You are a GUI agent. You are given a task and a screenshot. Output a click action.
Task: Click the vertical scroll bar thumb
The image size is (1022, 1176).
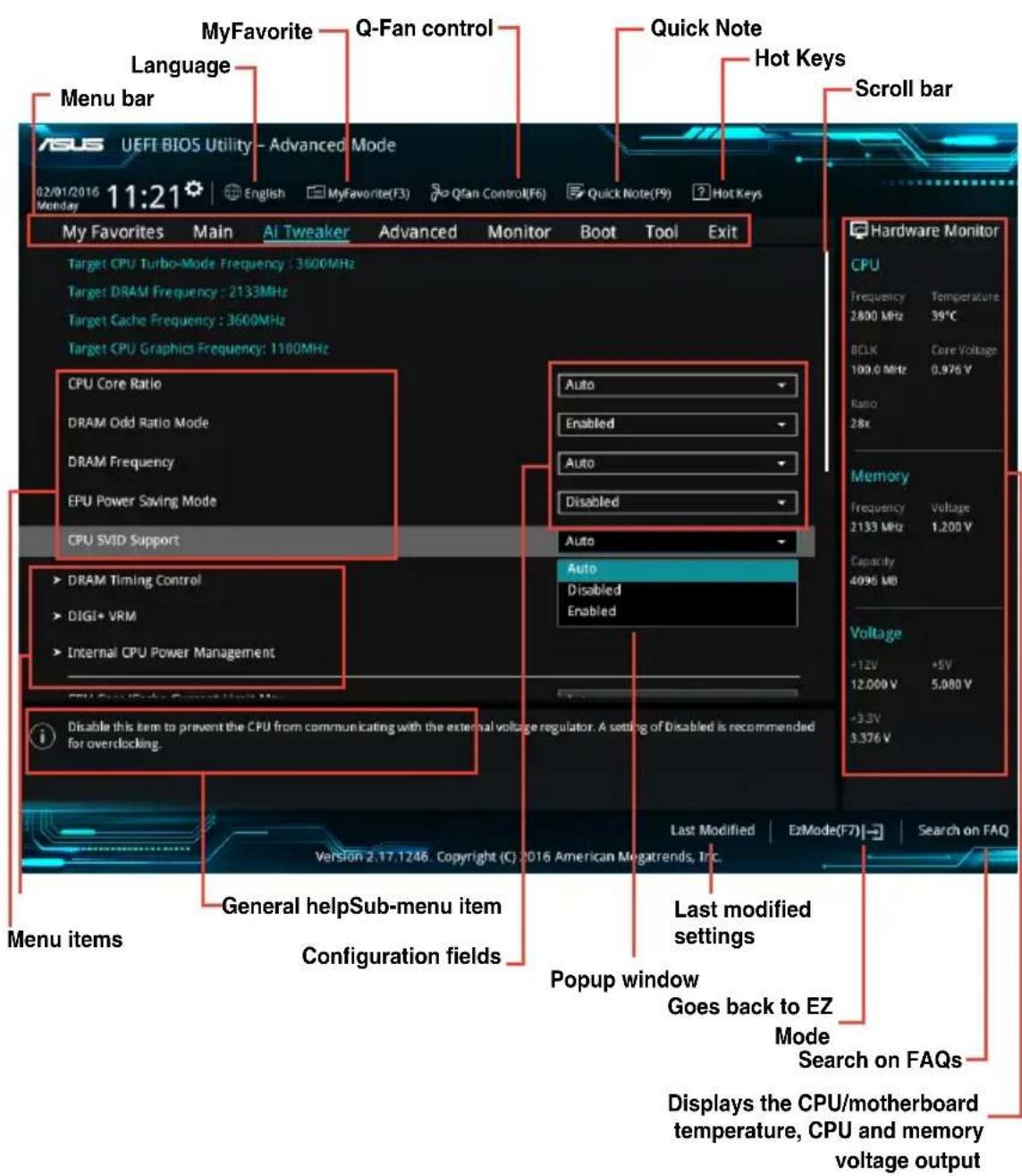tap(827, 362)
